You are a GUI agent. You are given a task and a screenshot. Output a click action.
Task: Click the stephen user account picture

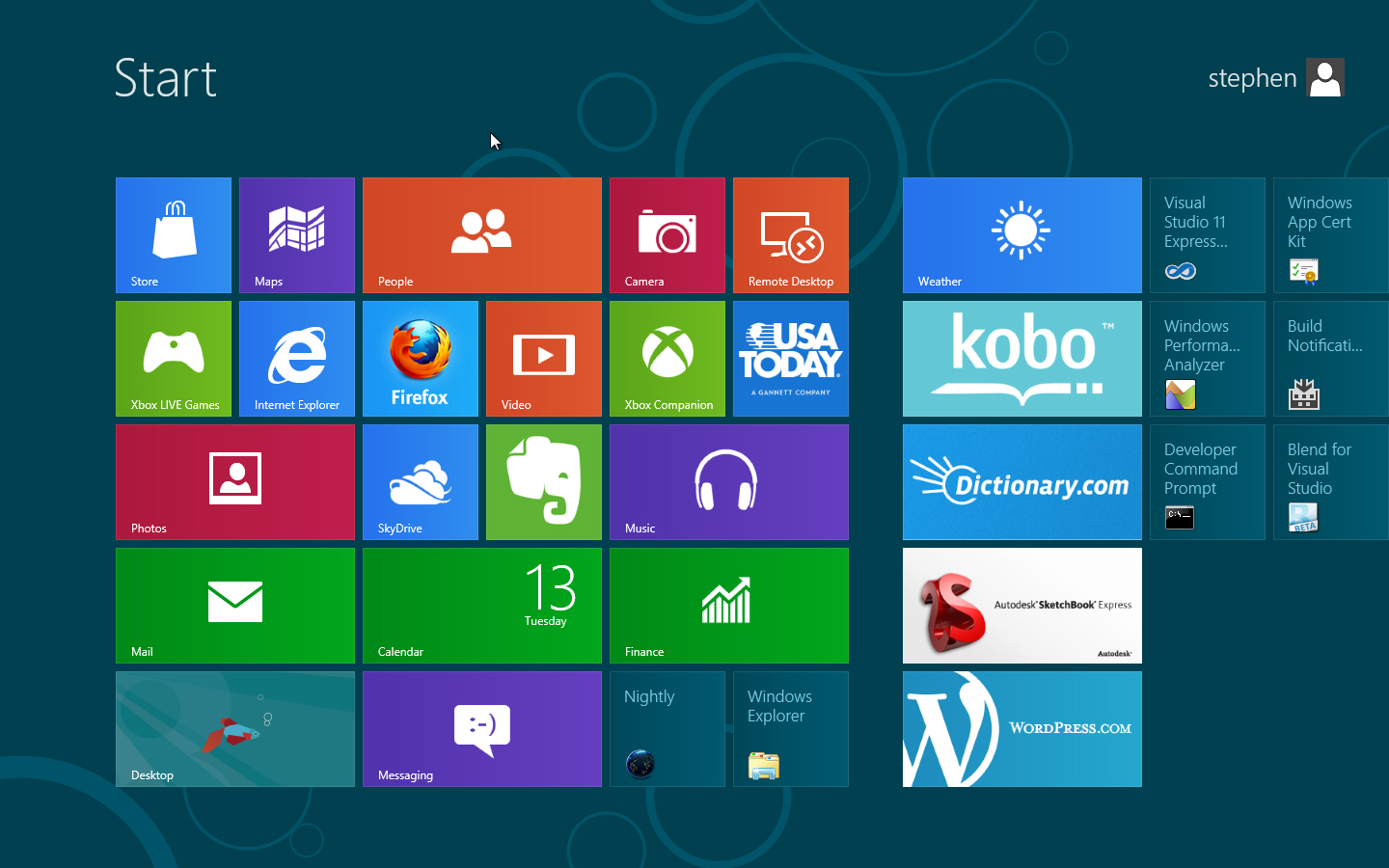(1325, 78)
